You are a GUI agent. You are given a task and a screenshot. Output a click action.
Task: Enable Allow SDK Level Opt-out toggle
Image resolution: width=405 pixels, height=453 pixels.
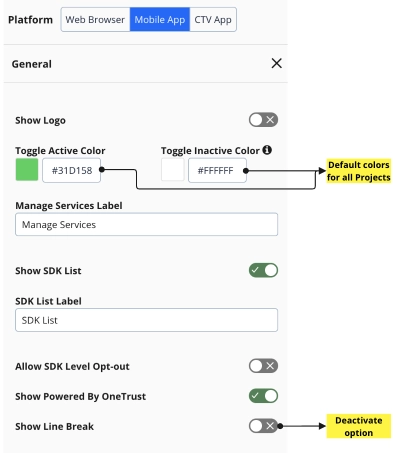263,366
